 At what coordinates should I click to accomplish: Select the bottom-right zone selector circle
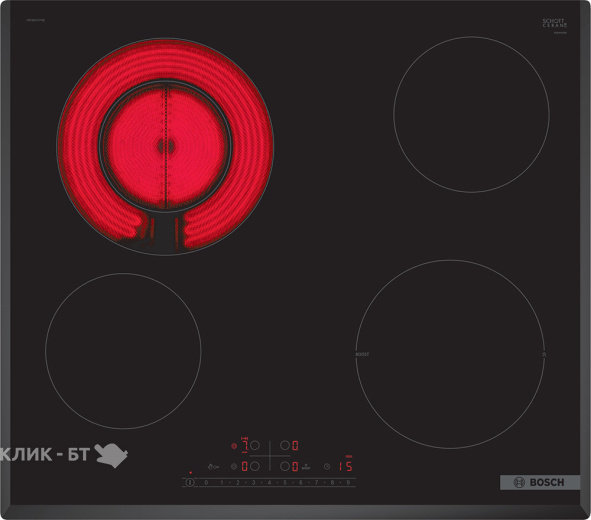click(x=285, y=466)
